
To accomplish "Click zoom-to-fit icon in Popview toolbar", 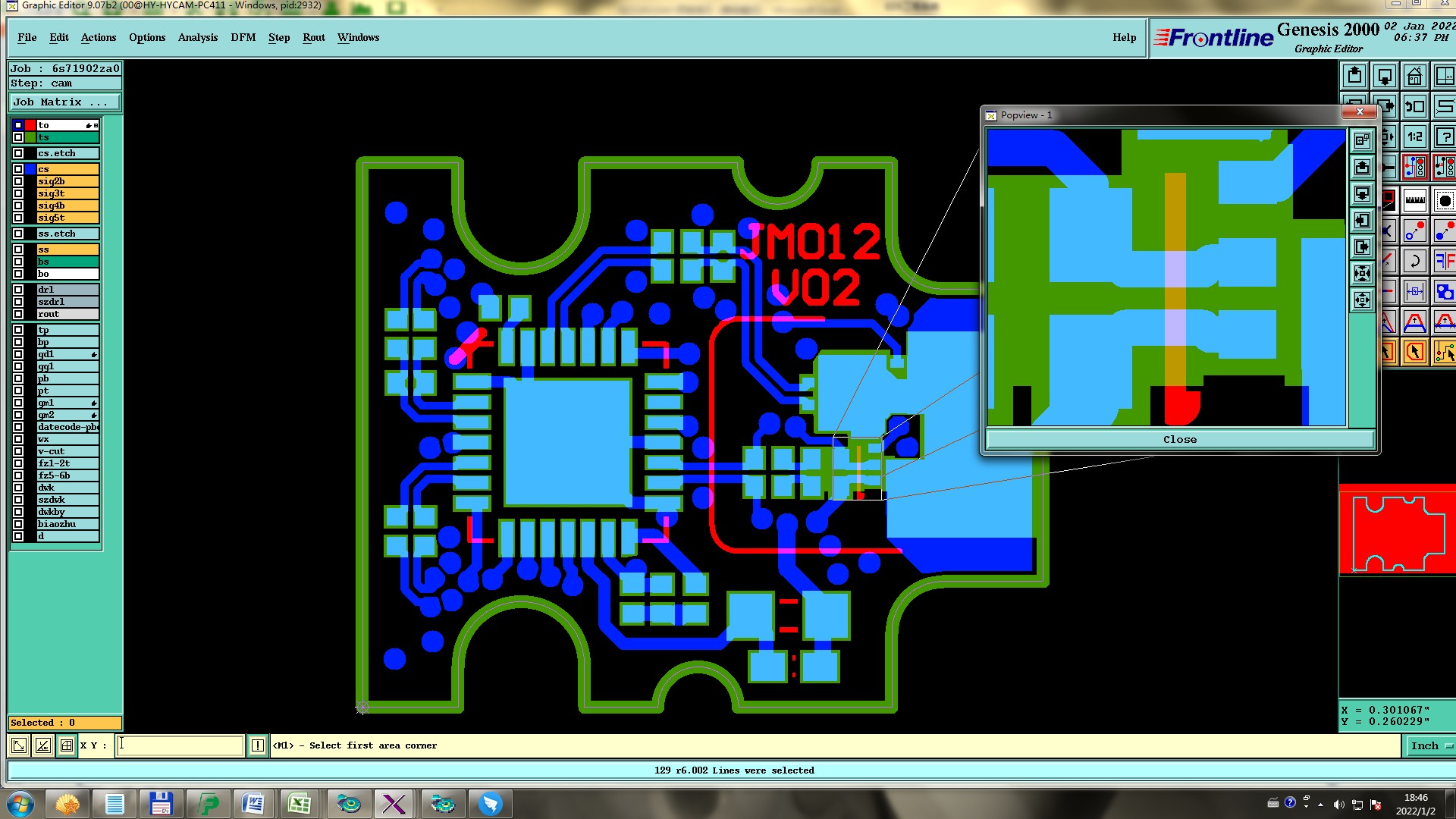I will [x=1362, y=273].
